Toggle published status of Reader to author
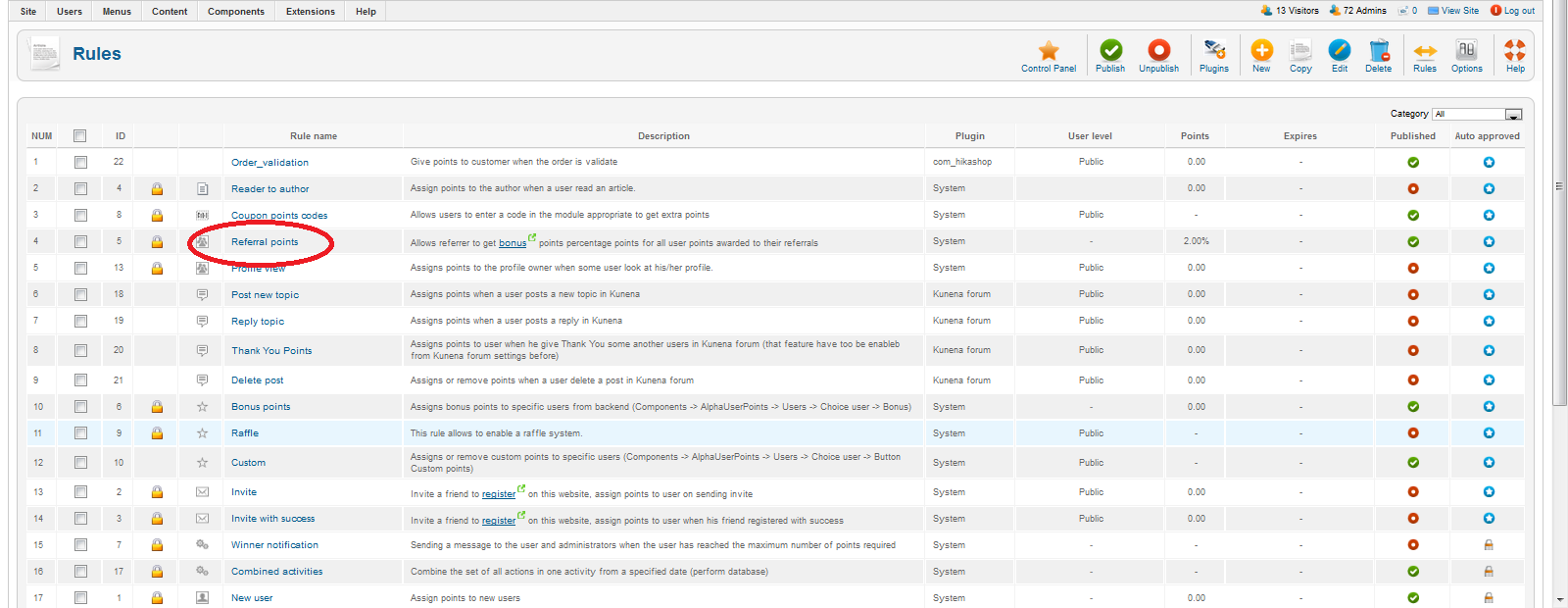1568x608 pixels. [x=1413, y=188]
